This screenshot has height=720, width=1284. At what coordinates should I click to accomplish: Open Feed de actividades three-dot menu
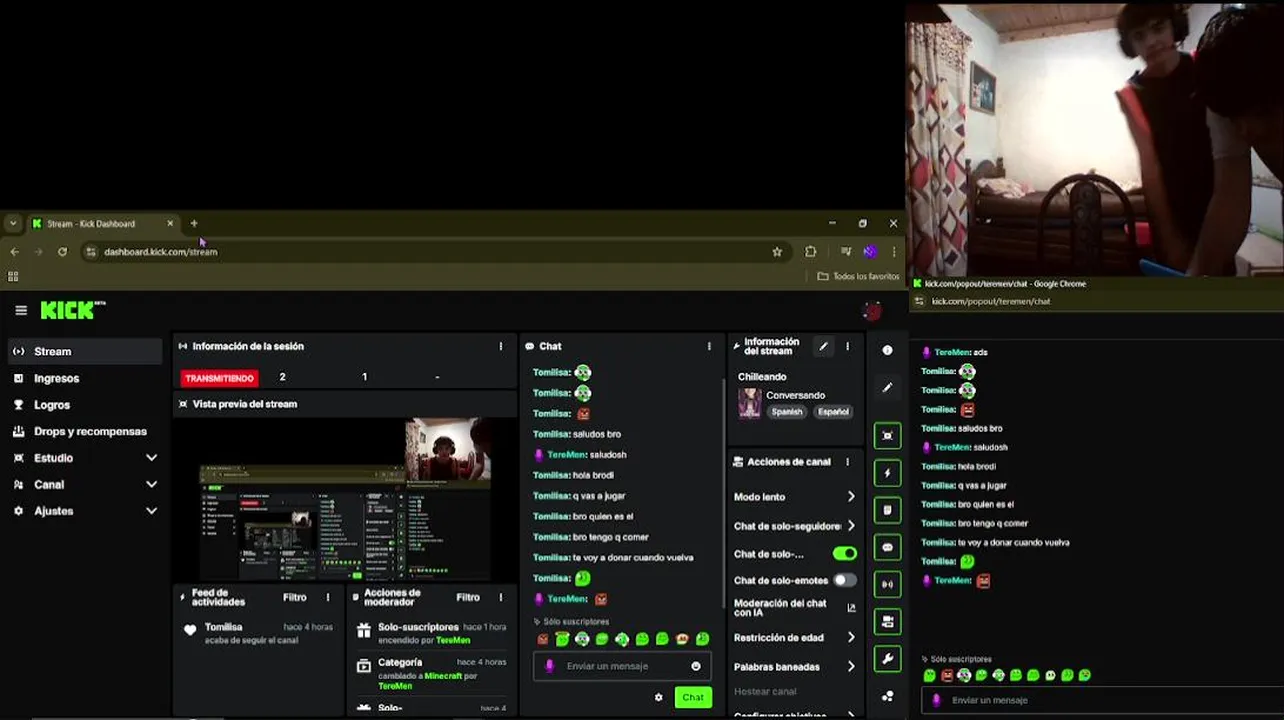[328, 597]
